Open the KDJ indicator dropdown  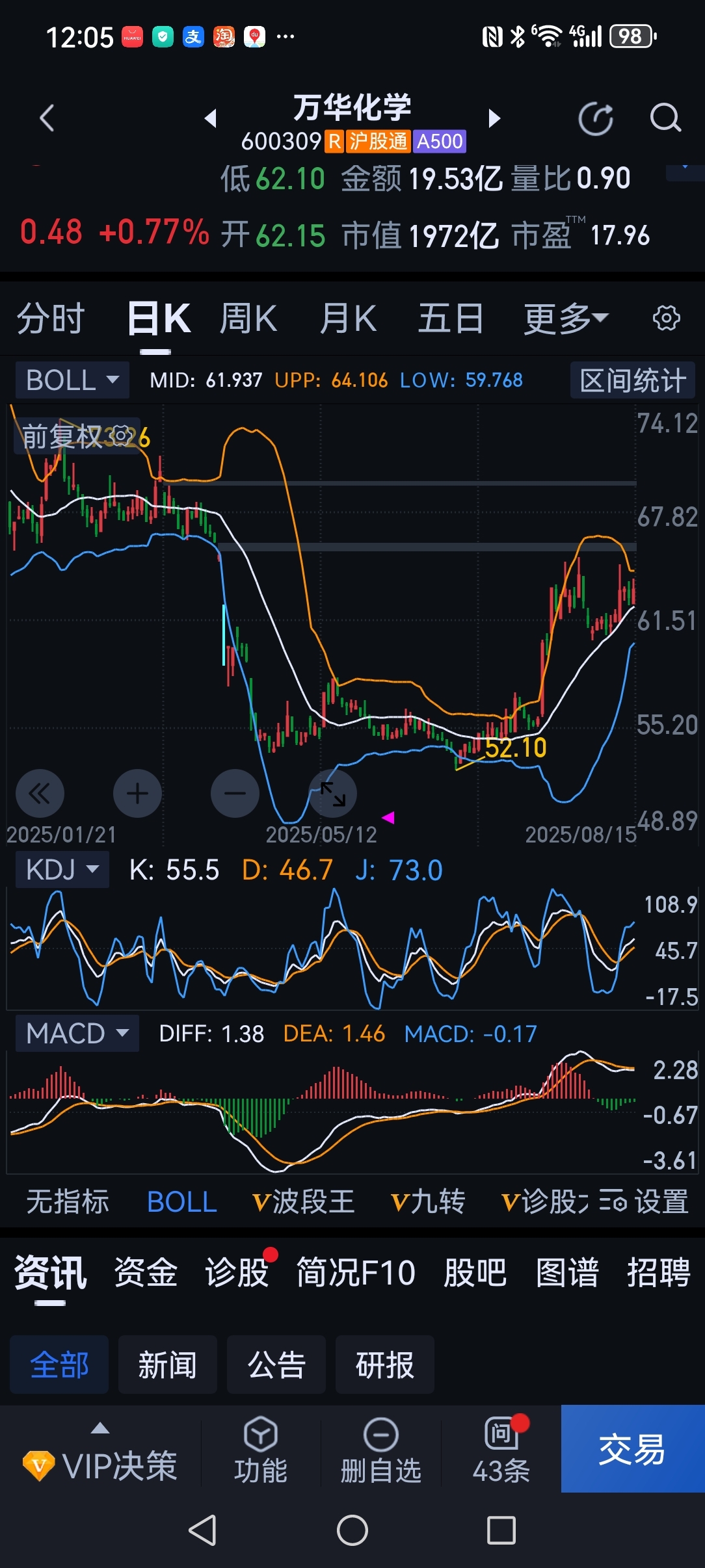pos(62,869)
